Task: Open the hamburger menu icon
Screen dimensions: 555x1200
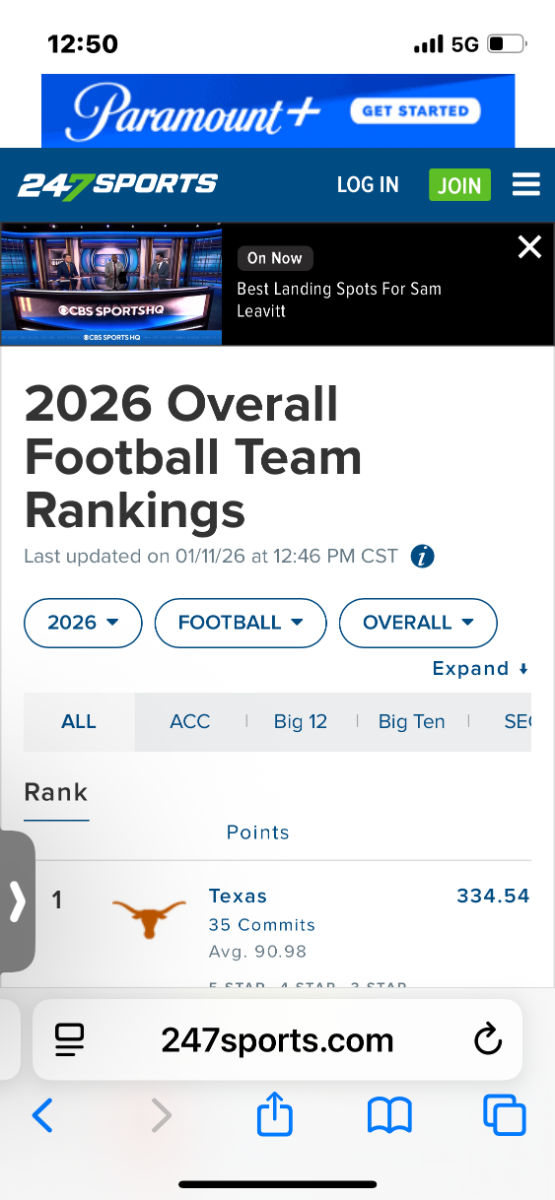Action: (526, 185)
